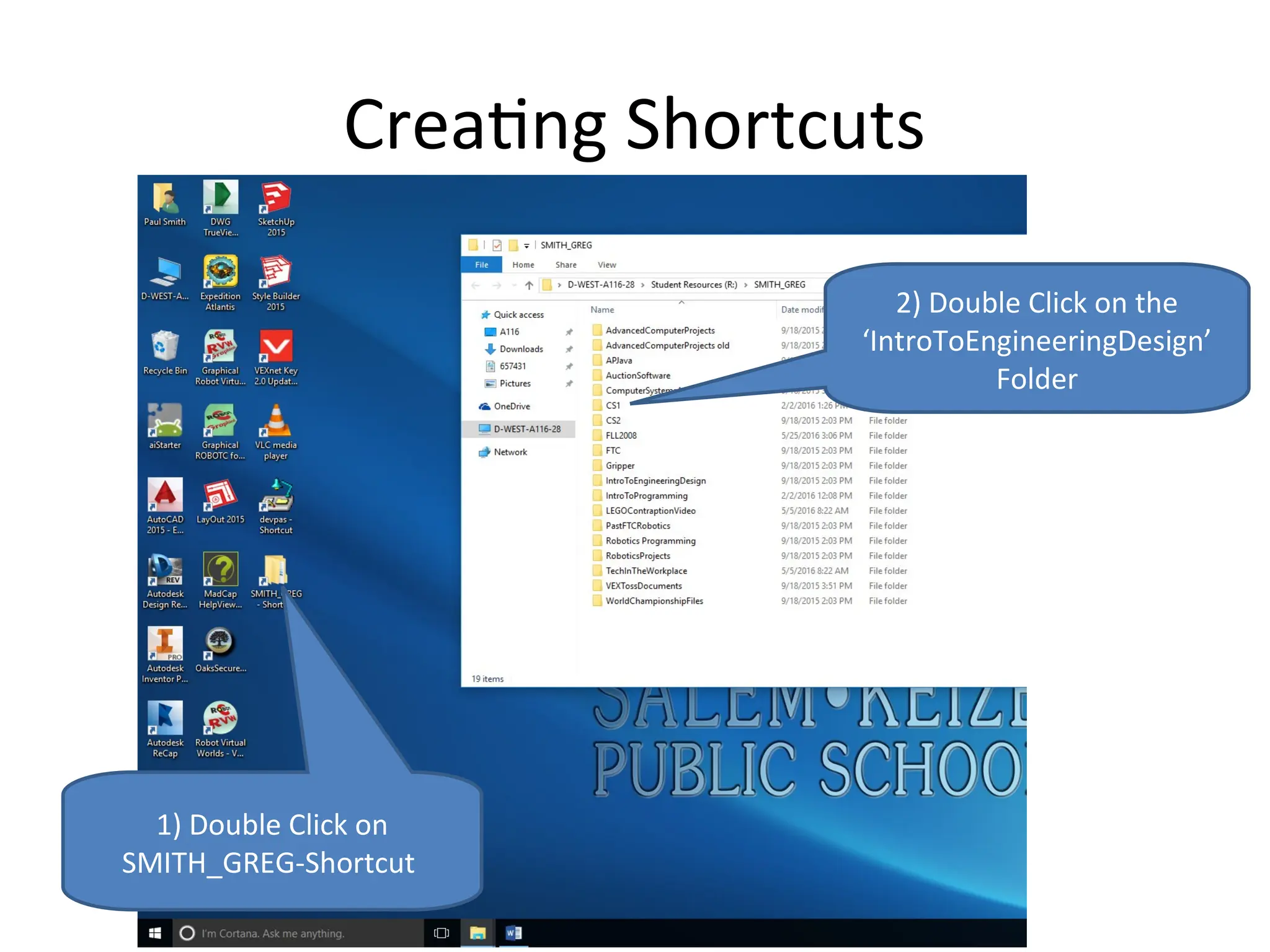Select the SMITH_GREG - Shortcut folder icon
1270x952 pixels.
click(x=276, y=580)
